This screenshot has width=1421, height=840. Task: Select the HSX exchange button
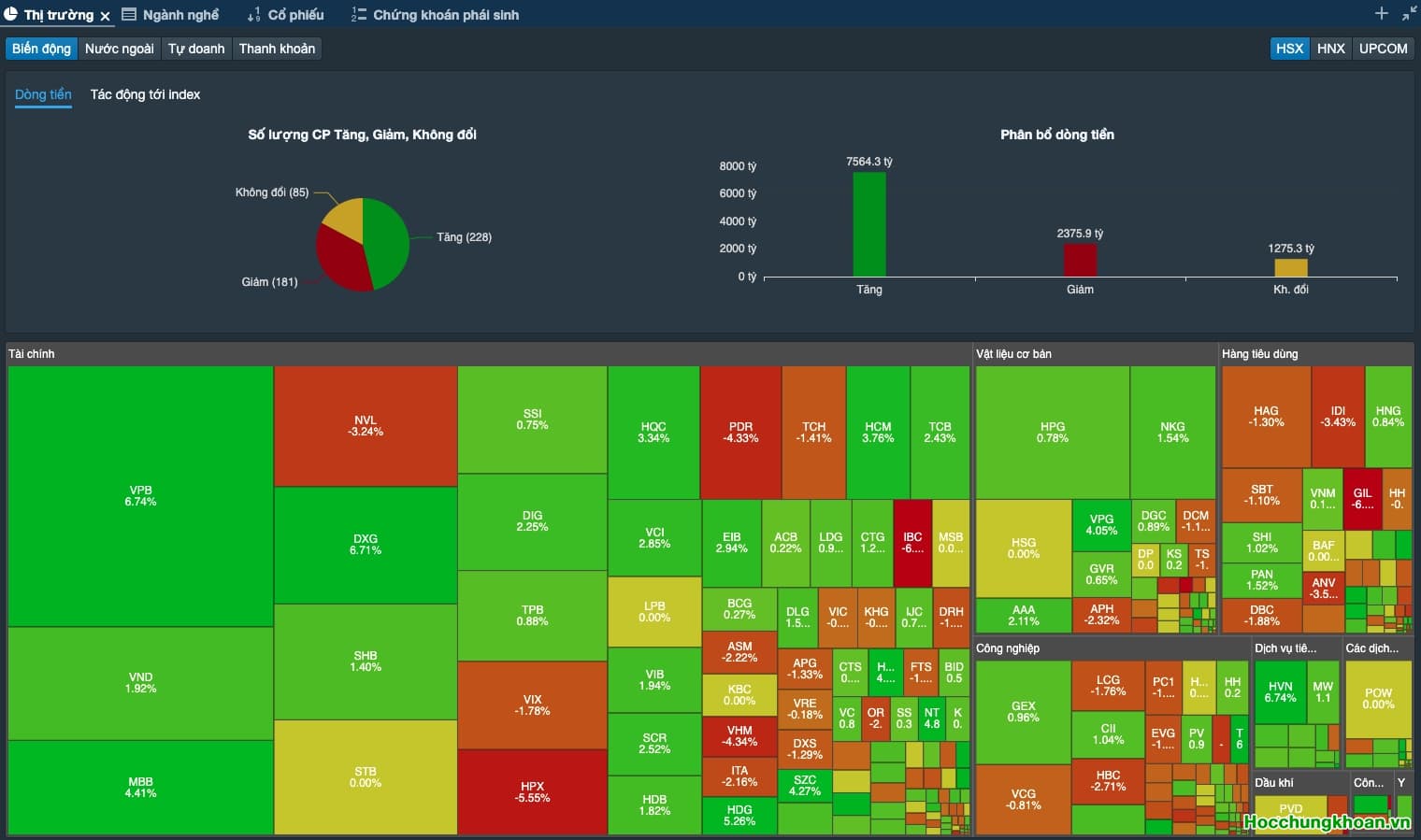1289,49
